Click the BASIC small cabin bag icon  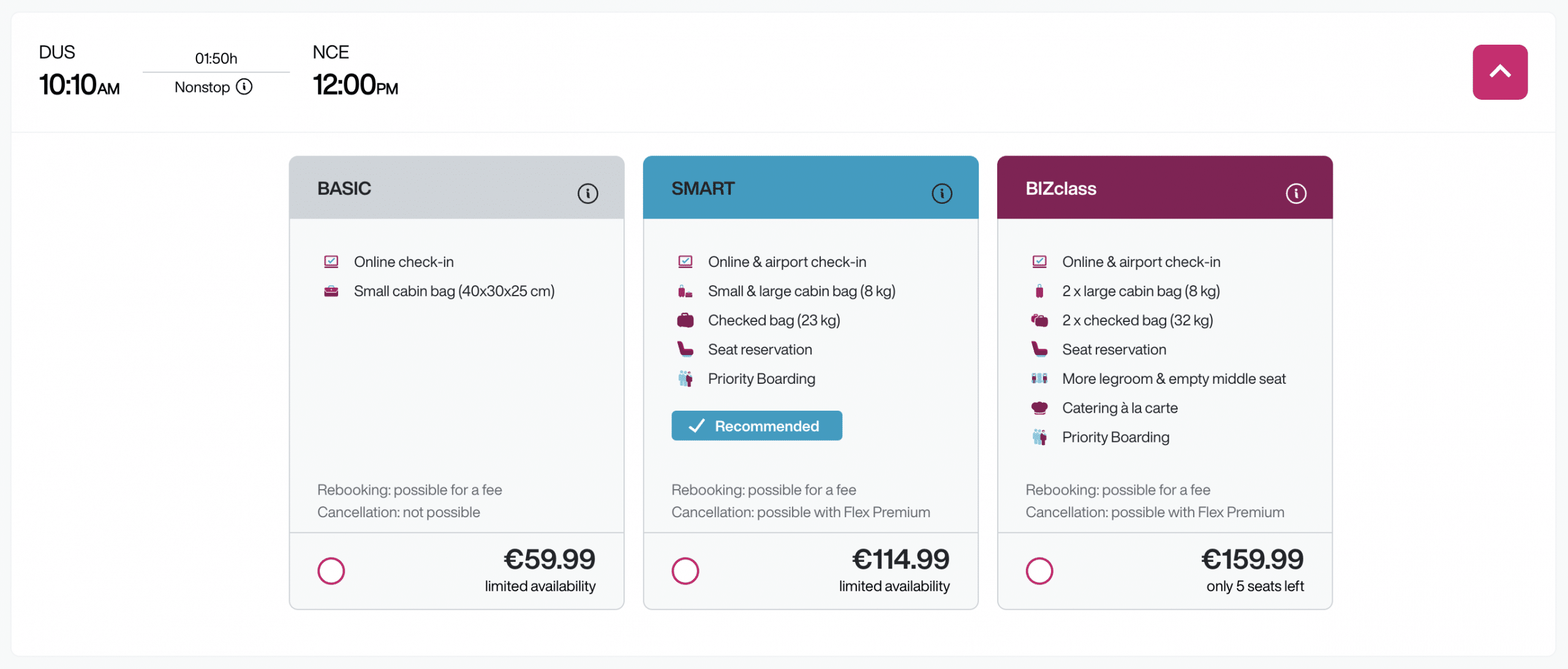tap(331, 291)
